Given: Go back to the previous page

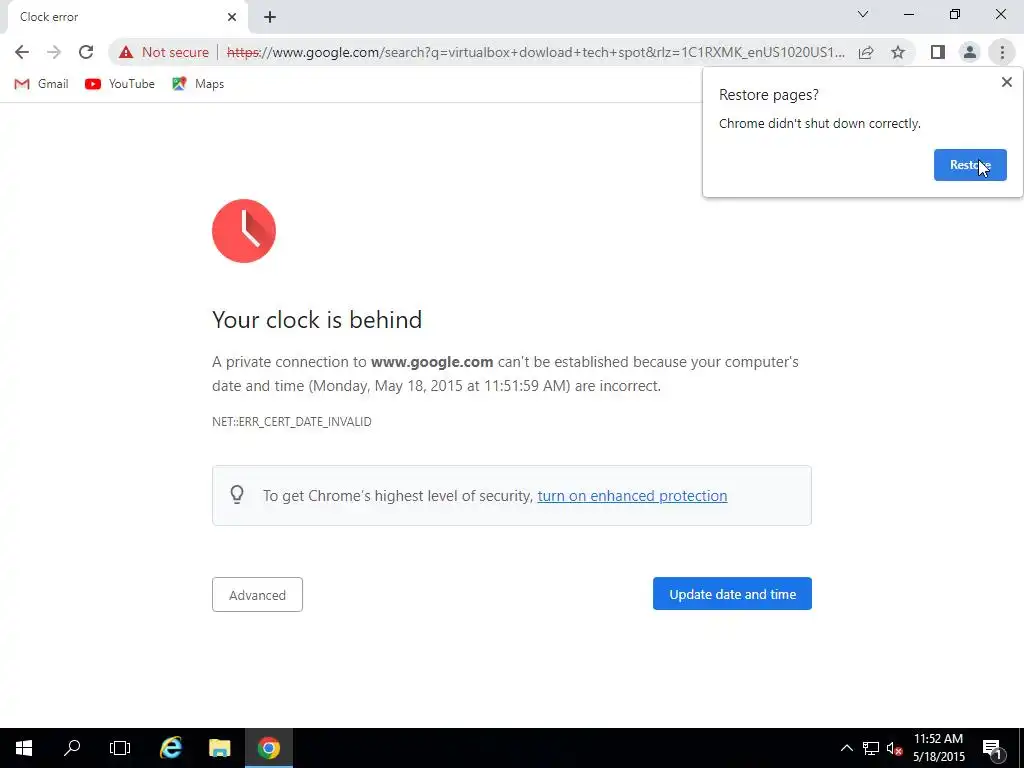Looking at the screenshot, I should 22,52.
